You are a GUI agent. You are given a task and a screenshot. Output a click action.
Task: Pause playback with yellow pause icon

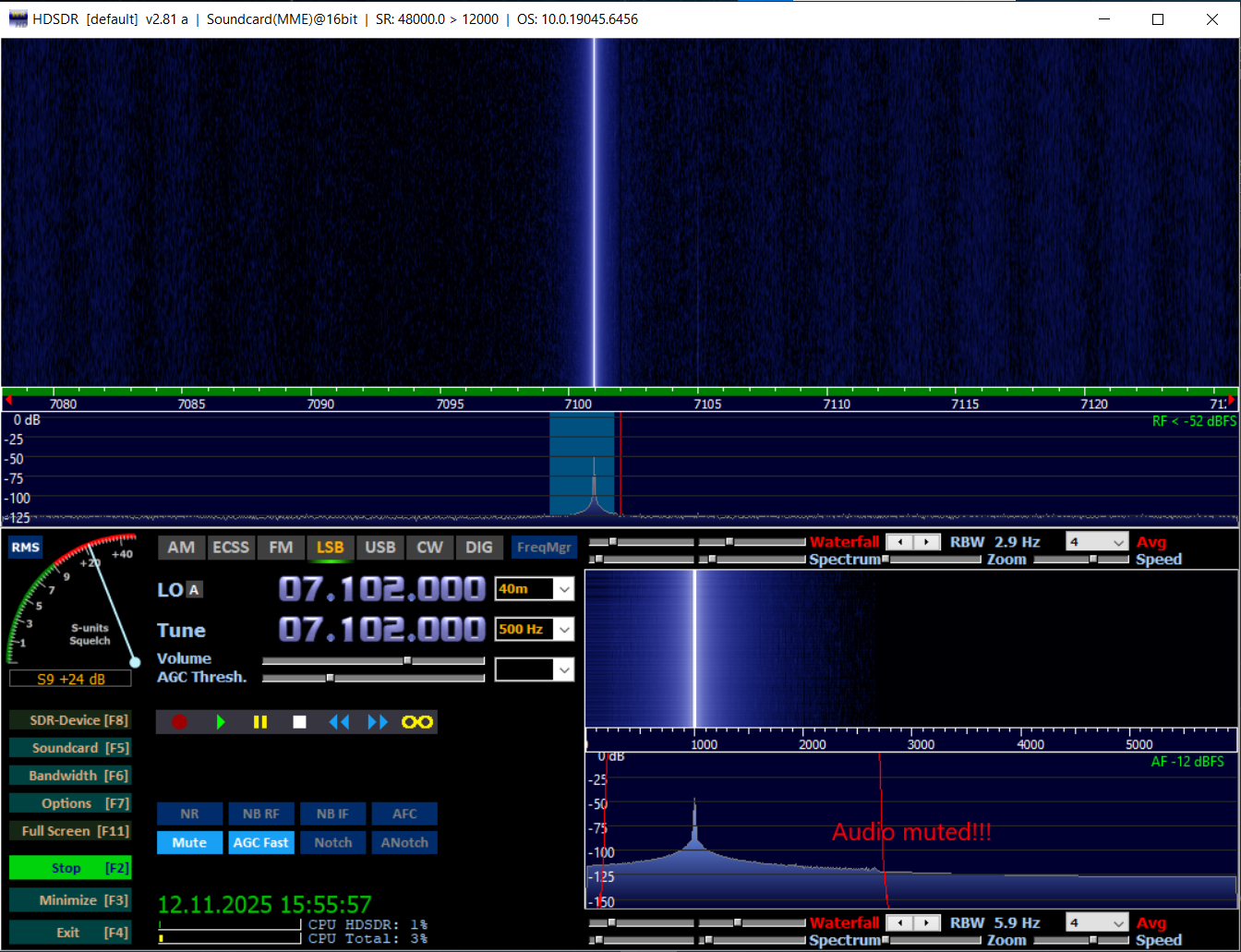(x=260, y=722)
